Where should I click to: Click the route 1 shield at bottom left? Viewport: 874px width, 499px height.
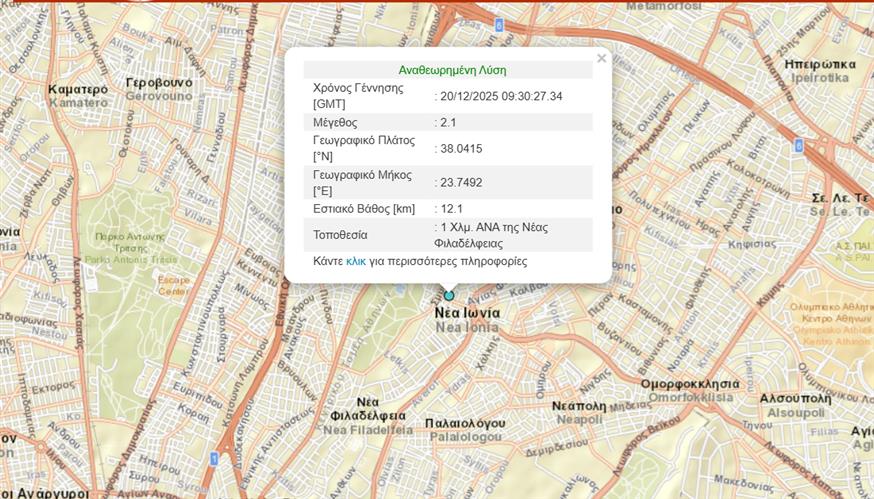tap(214, 458)
